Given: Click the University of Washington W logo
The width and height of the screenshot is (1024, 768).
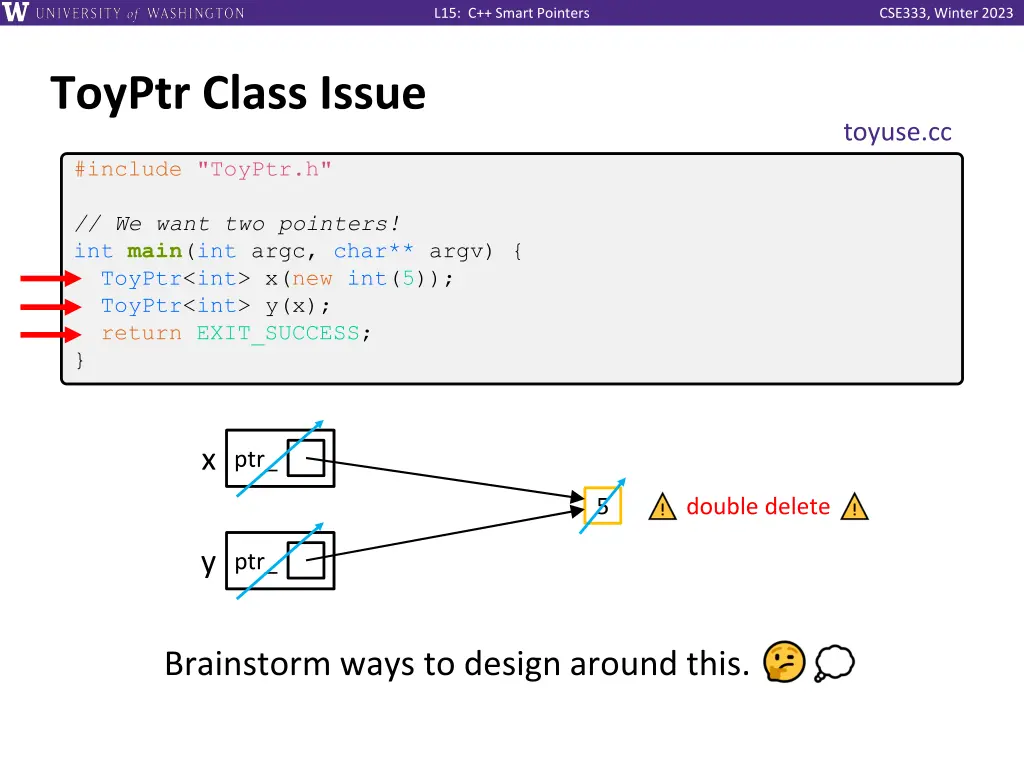Looking at the screenshot, I should [15, 12].
